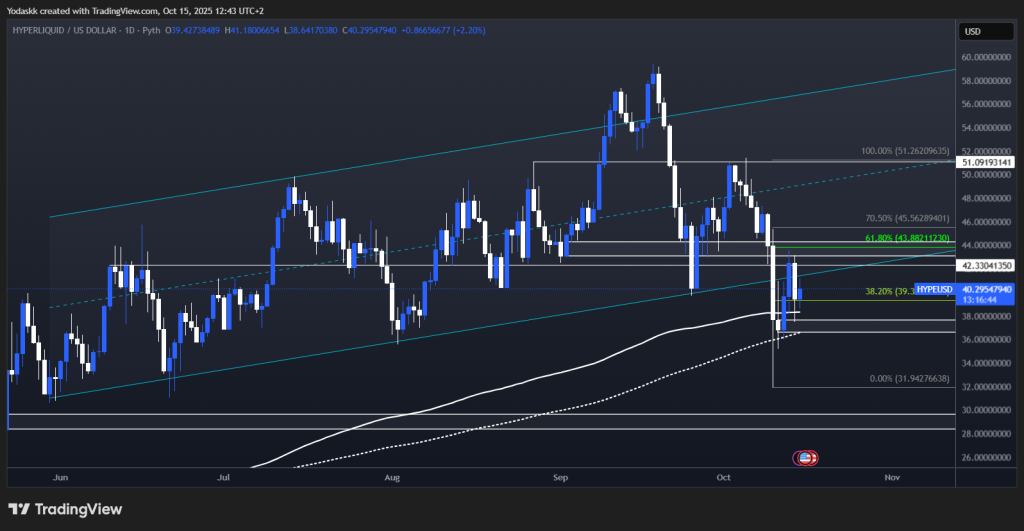Click the HYPEUSD price tag
This screenshot has width=1024, height=531.
pyautogui.click(x=935, y=287)
